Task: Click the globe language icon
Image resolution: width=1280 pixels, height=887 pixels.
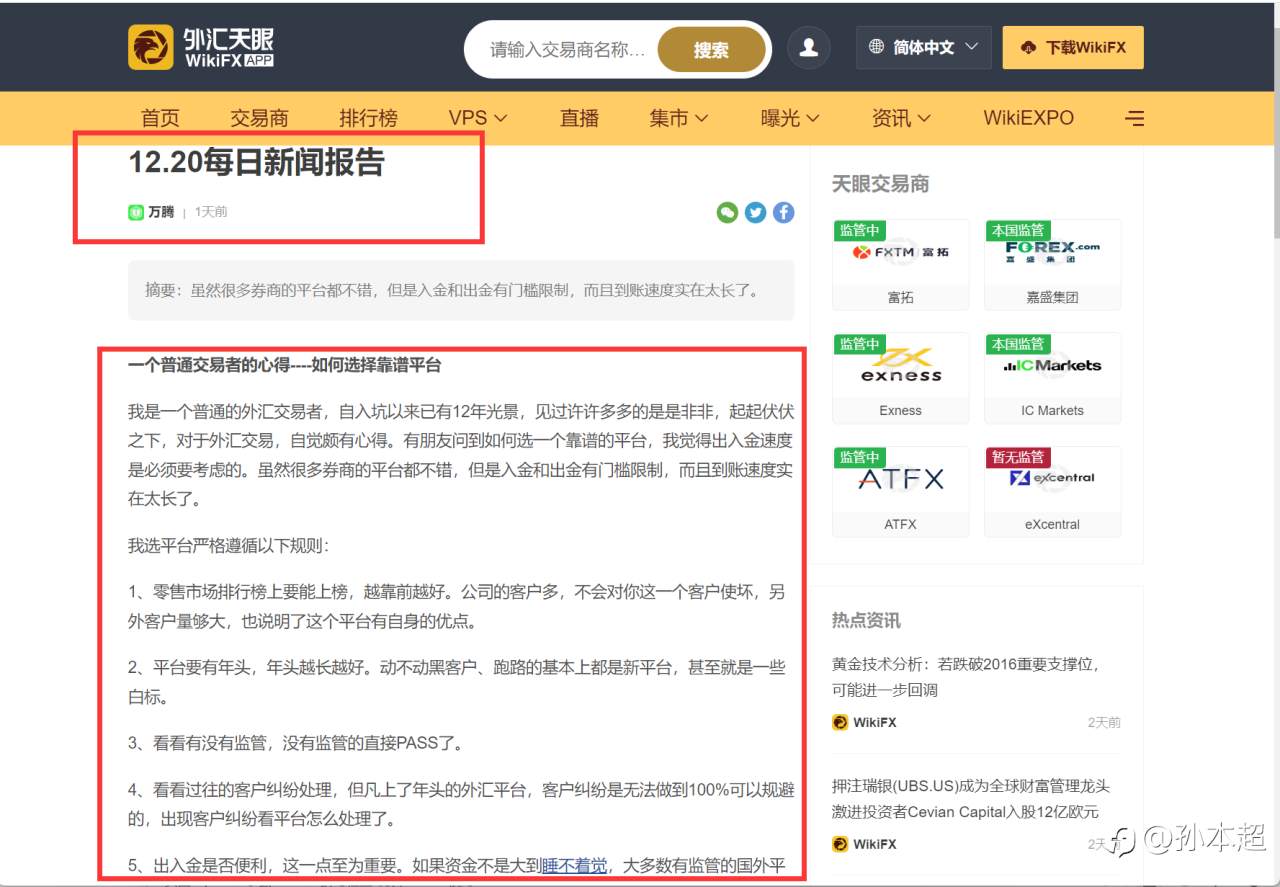Action: (877, 47)
